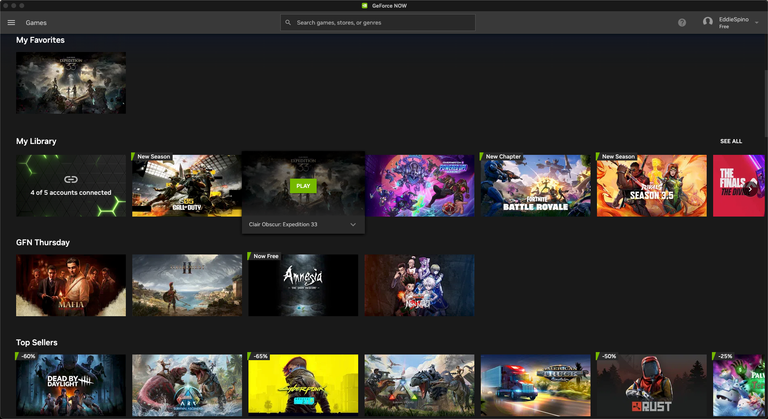The image size is (768, 419).
Task: Focus the search games, stores, or genres field
Action: (x=378, y=23)
